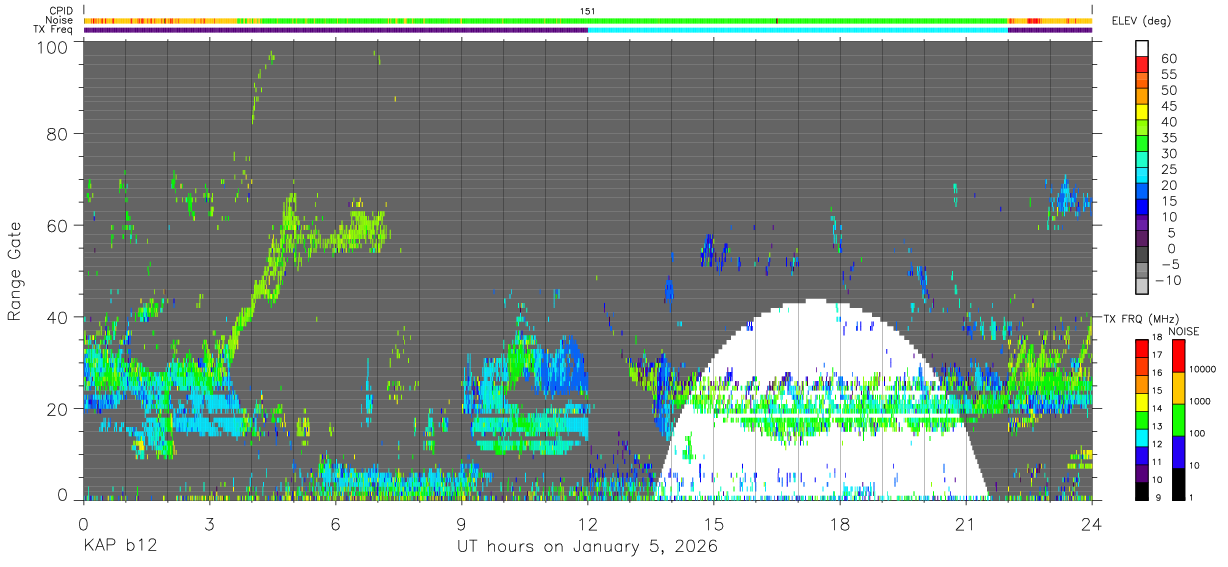Click the elevation label 30
Screen dimensions: 1228x567
coord(1169,153)
